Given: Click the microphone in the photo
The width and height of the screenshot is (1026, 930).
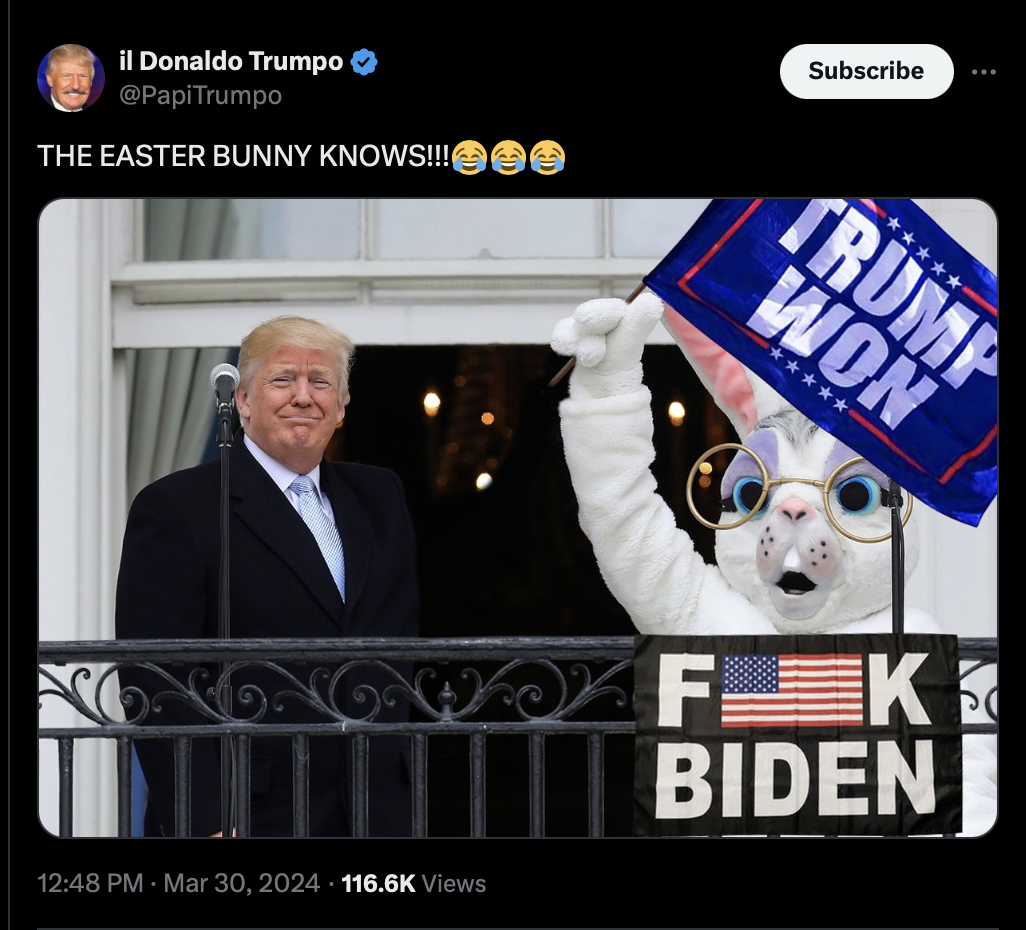Looking at the screenshot, I should click(224, 386).
